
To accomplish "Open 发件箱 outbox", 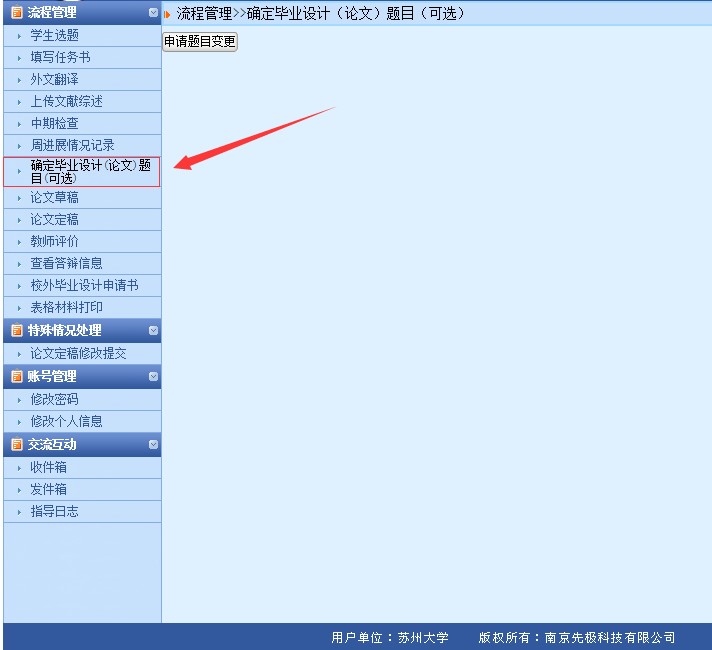I will 82,490.
